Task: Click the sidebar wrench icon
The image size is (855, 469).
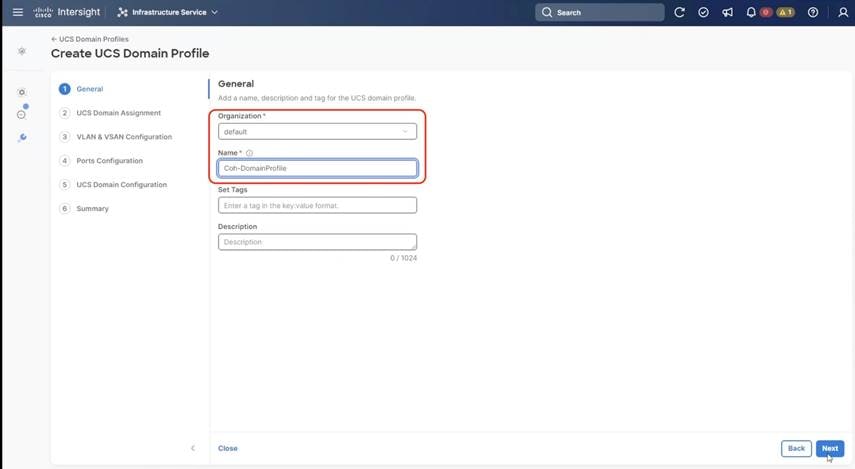Action: [x=22, y=137]
